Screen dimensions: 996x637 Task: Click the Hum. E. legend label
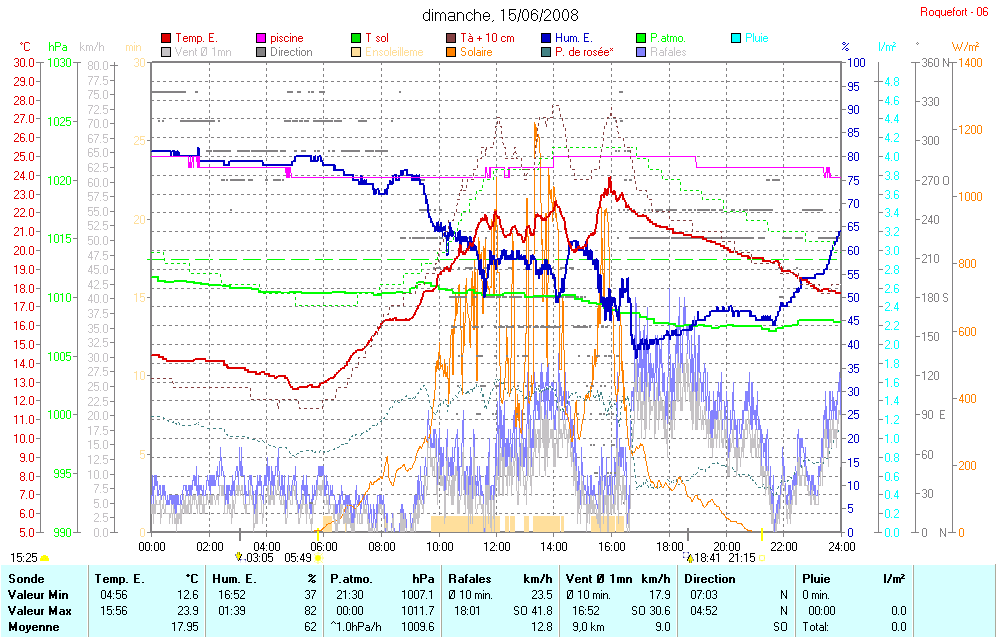[574, 38]
